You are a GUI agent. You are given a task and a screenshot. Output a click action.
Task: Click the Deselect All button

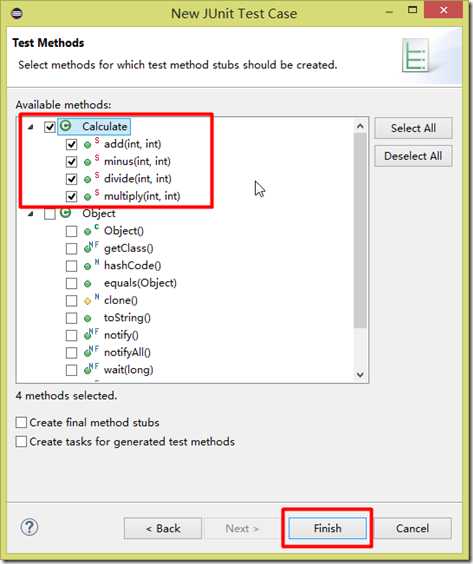pos(413,156)
